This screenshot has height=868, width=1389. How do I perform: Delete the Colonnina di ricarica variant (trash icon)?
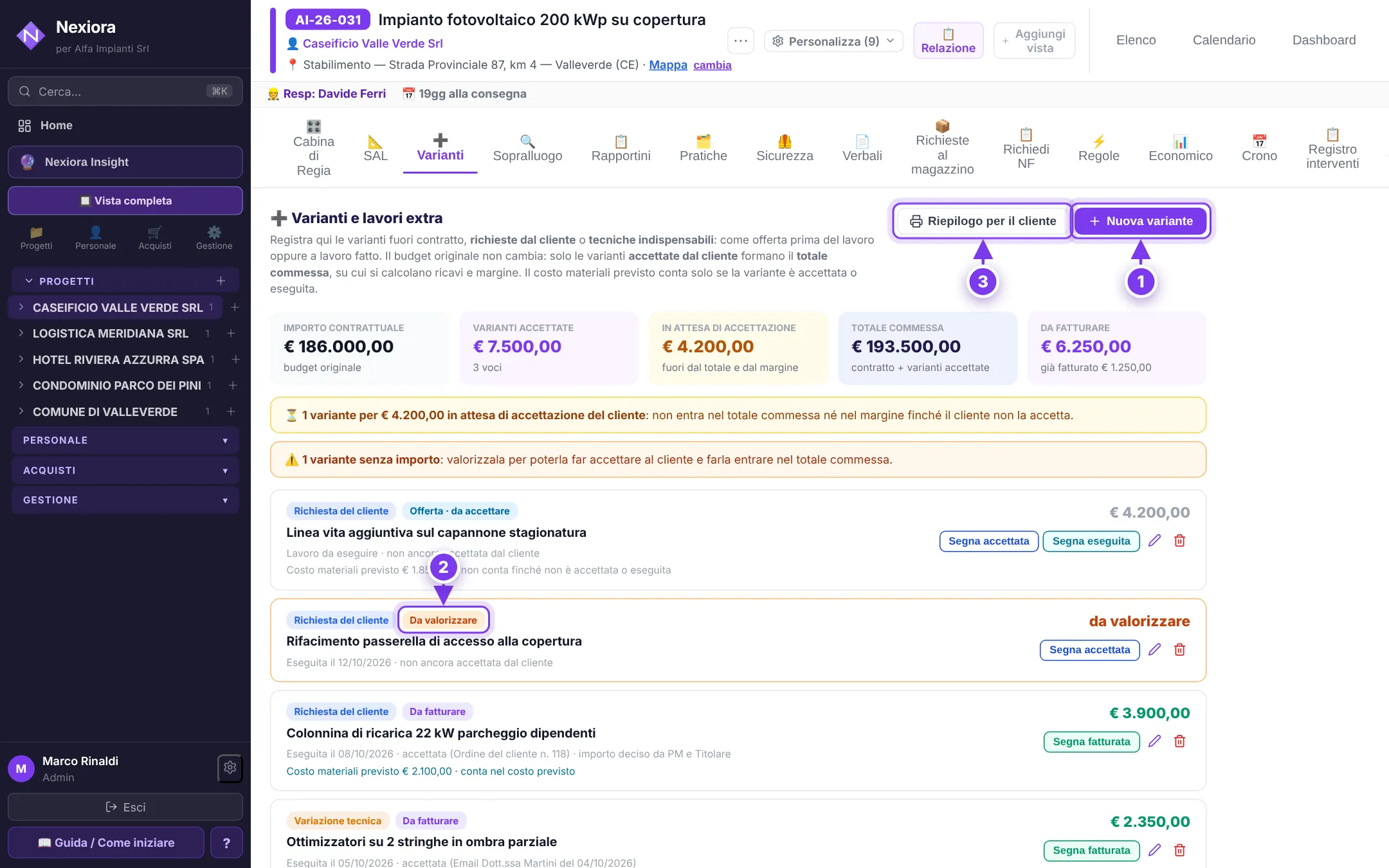pyautogui.click(x=1180, y=741)
